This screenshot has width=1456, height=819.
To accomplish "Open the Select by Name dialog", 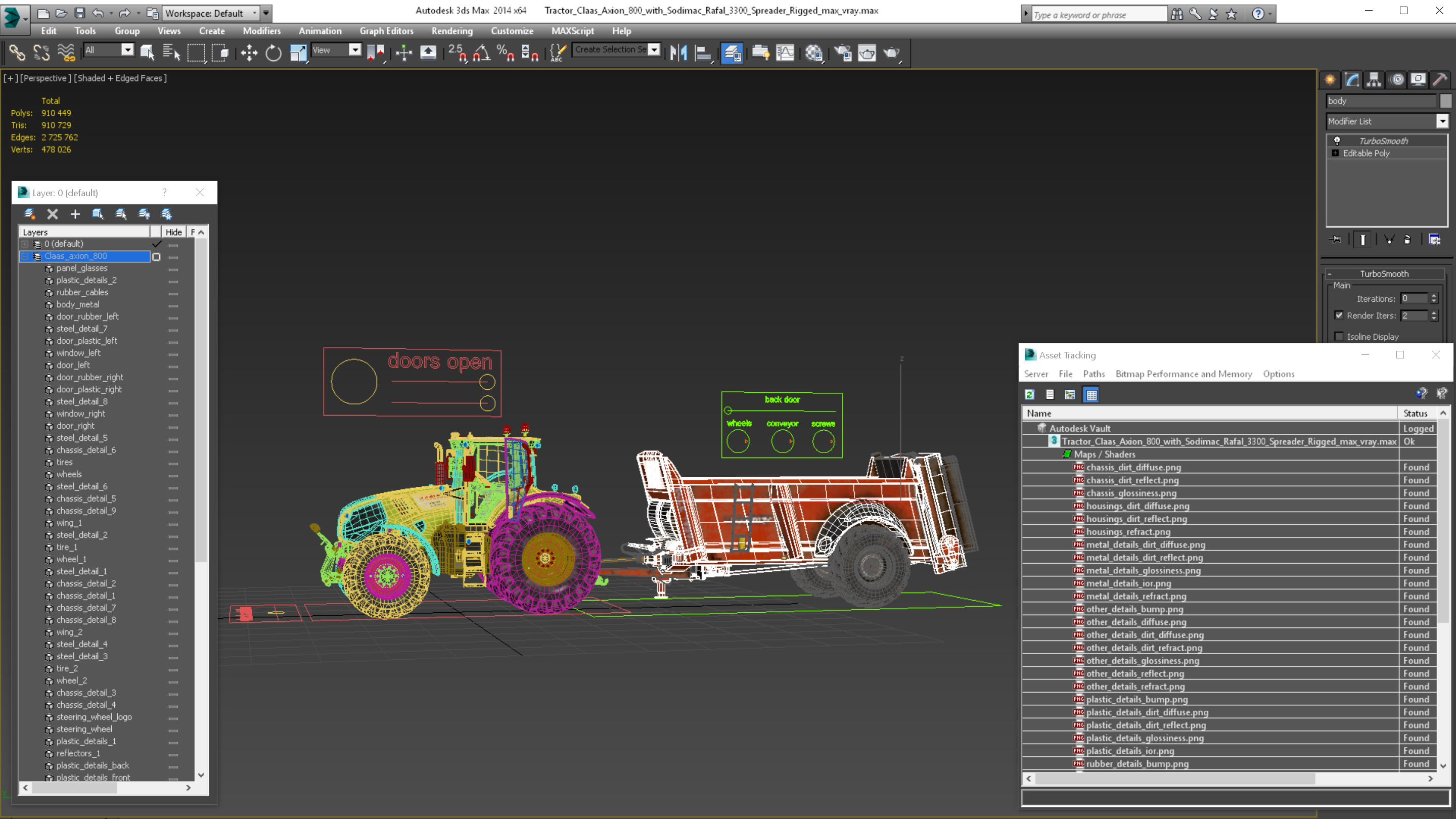I will tap(171, 53).
